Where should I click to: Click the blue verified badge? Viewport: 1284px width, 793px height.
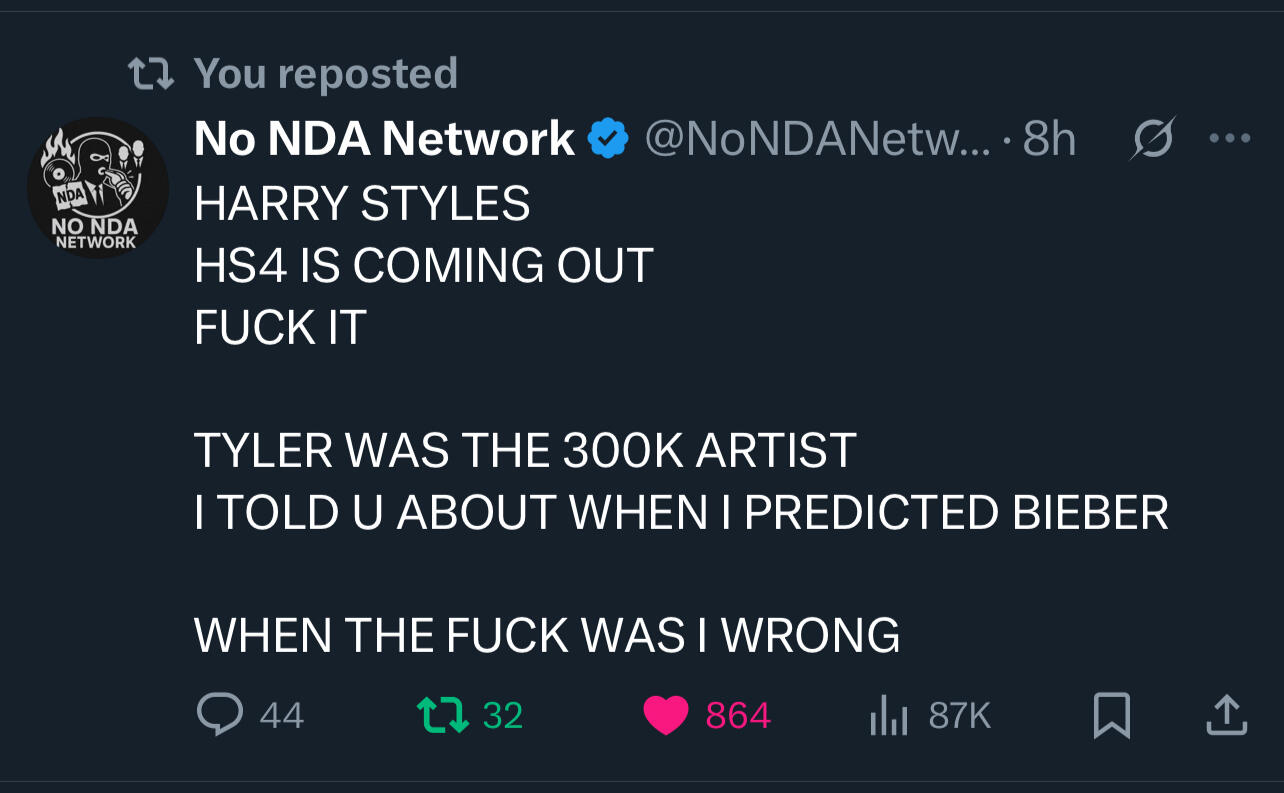pos(608,139)
